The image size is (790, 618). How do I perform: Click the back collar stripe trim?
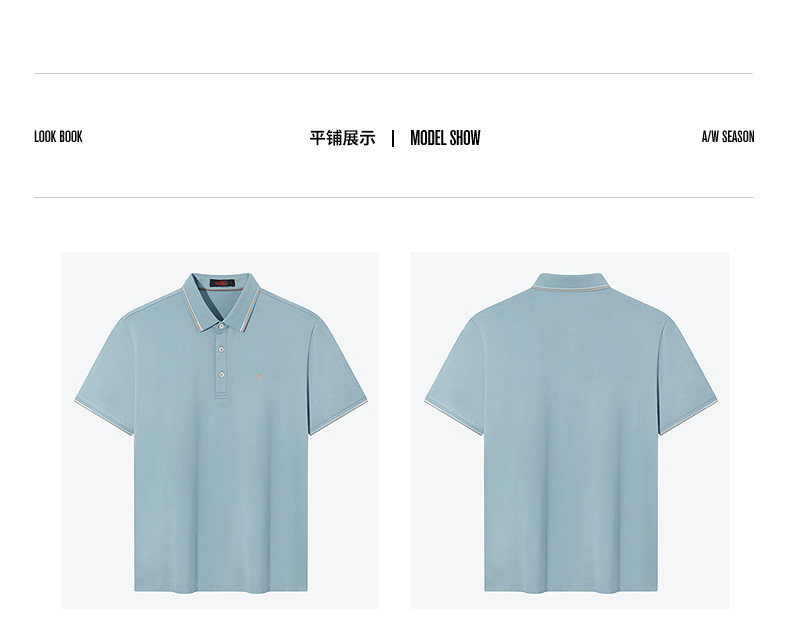click(x=570, y=290)
